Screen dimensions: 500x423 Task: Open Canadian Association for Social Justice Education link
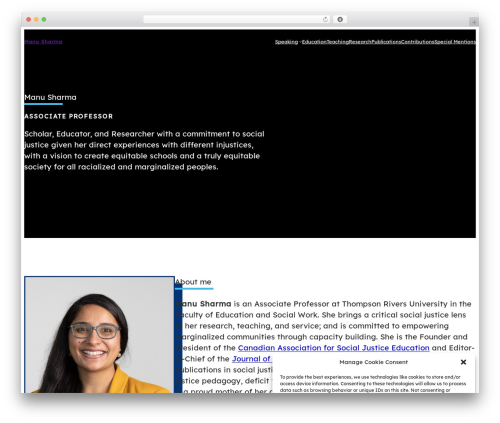tap(333, 348)
